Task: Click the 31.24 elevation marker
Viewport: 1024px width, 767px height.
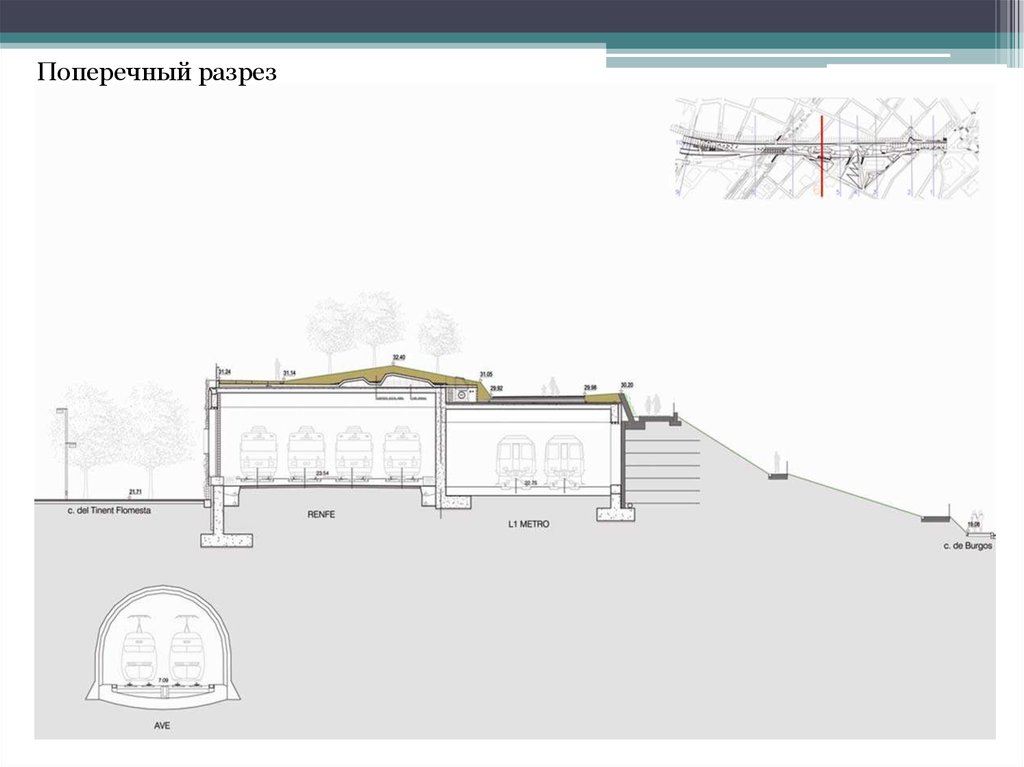Action: pyautogui.click(x=225, y=372)
